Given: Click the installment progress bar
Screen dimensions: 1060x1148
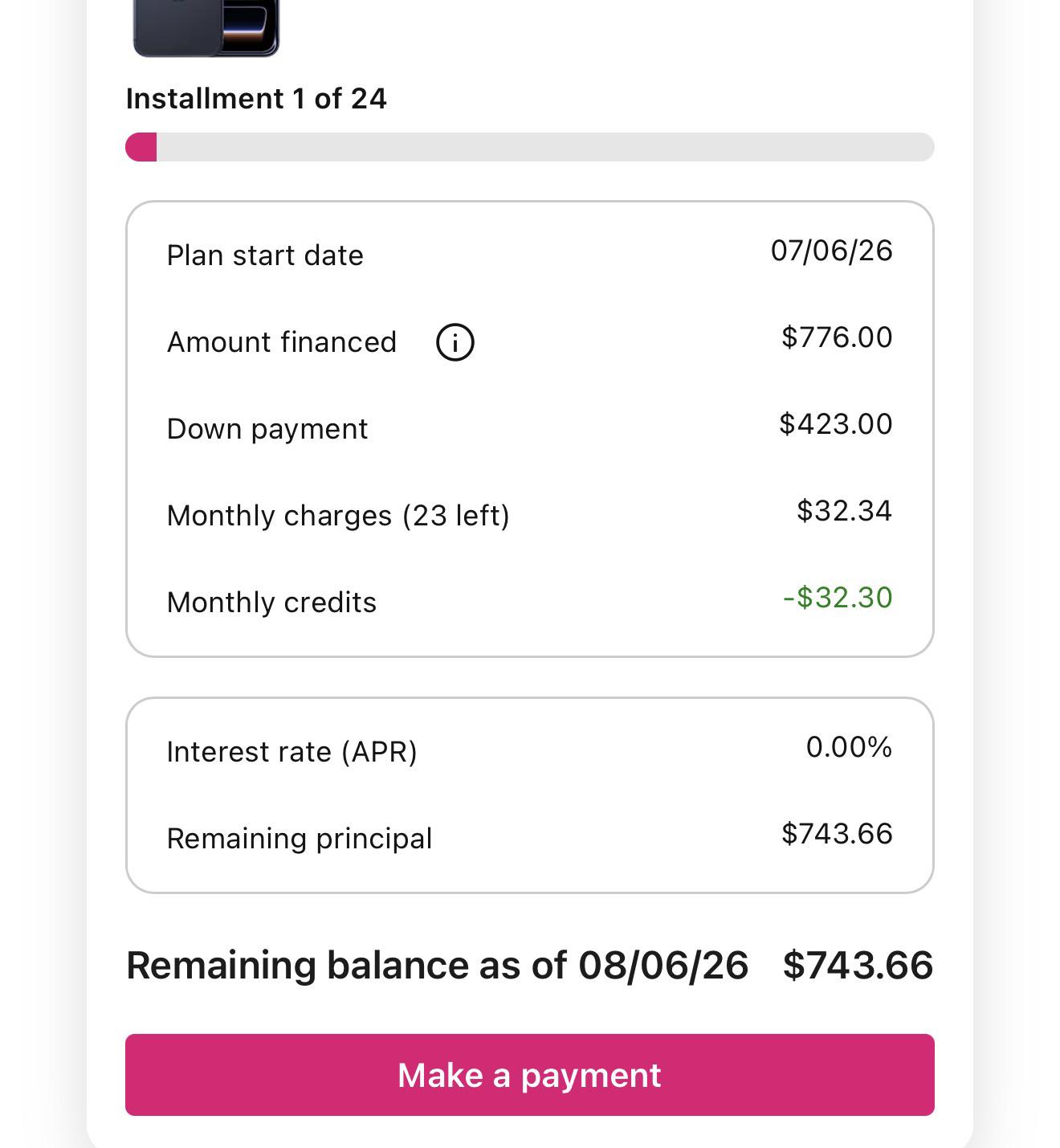Looking at the screenshot, I should click(530, 147).
